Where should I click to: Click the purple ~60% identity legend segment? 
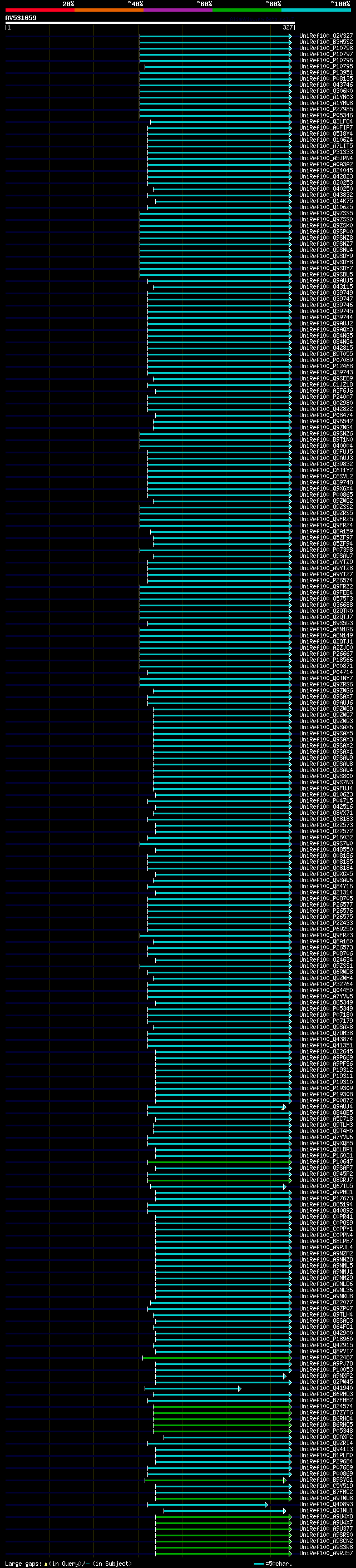(177, 10)
